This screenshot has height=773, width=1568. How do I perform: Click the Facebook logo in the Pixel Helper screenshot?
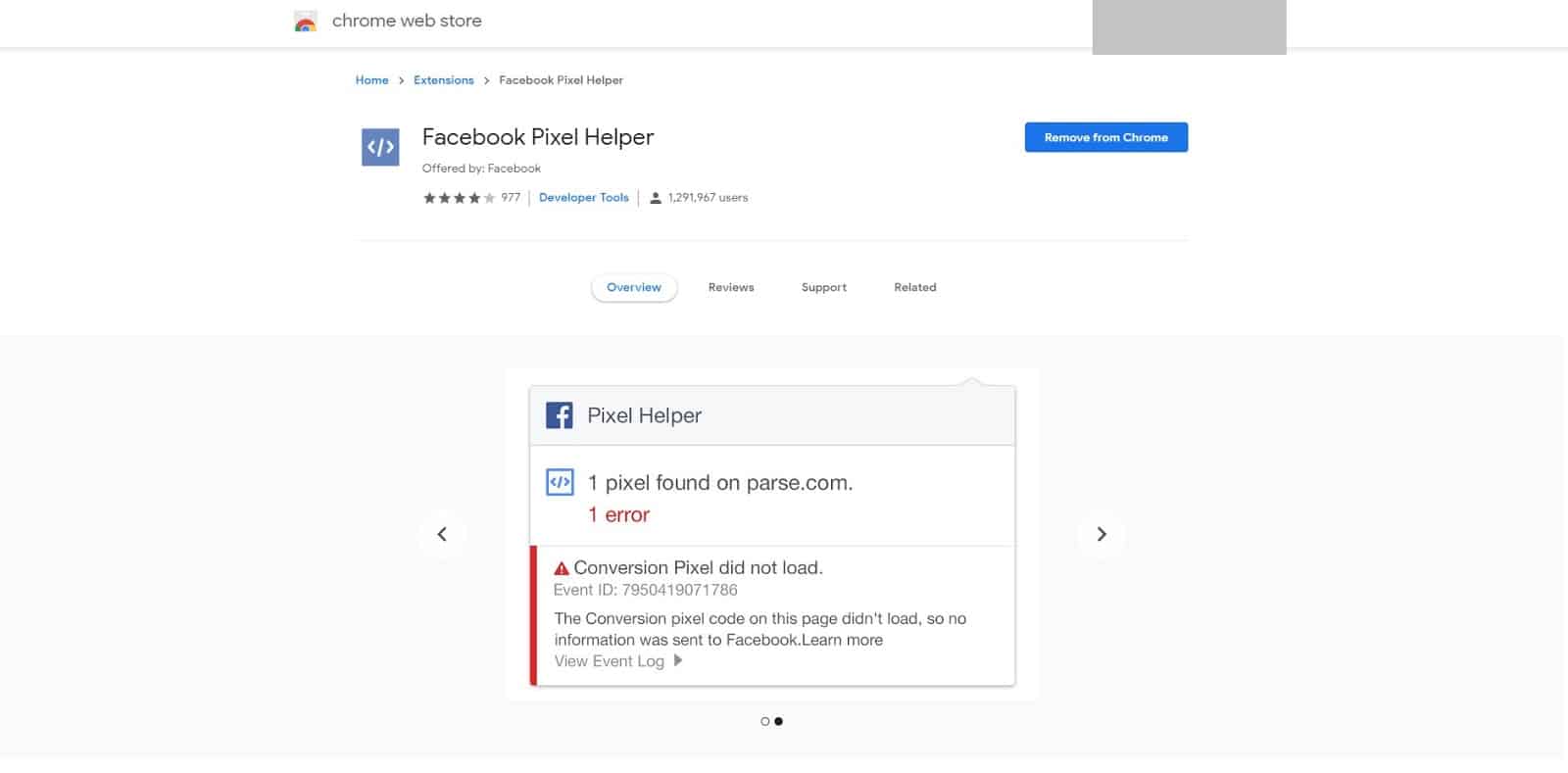(x=560, y=415)
